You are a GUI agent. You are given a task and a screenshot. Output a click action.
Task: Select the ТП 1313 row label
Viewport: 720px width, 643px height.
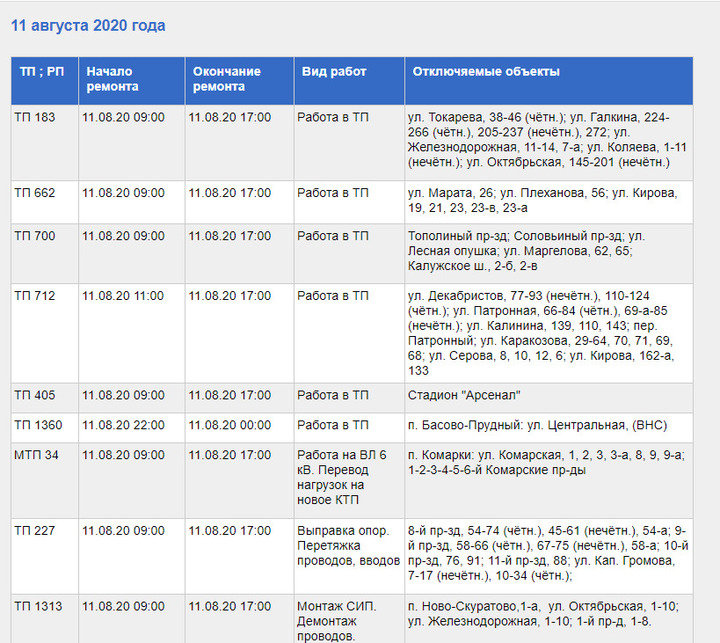(x=38, y=606)
